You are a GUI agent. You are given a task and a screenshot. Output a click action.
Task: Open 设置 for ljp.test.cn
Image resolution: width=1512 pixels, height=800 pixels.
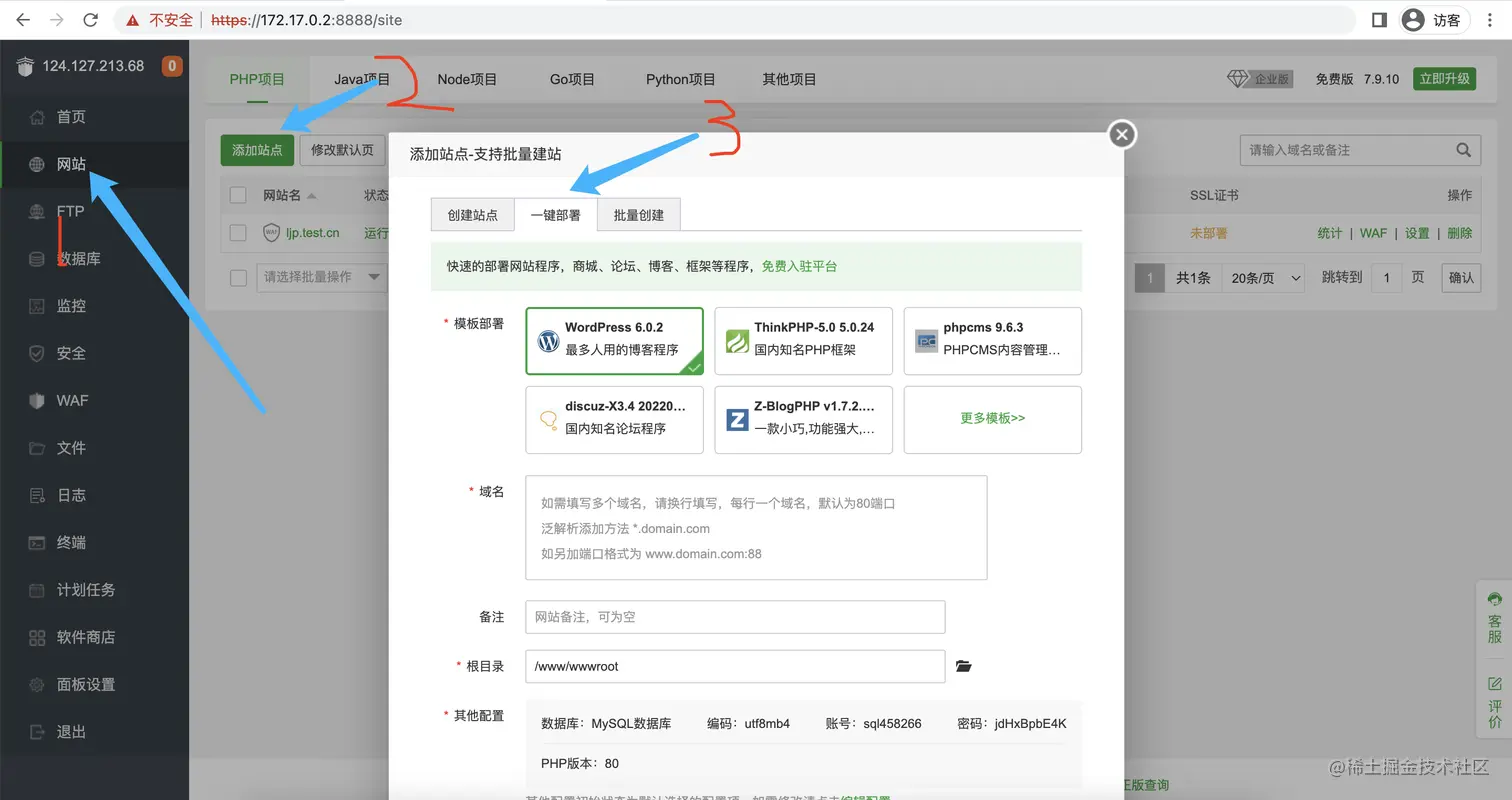(1417, 233)
